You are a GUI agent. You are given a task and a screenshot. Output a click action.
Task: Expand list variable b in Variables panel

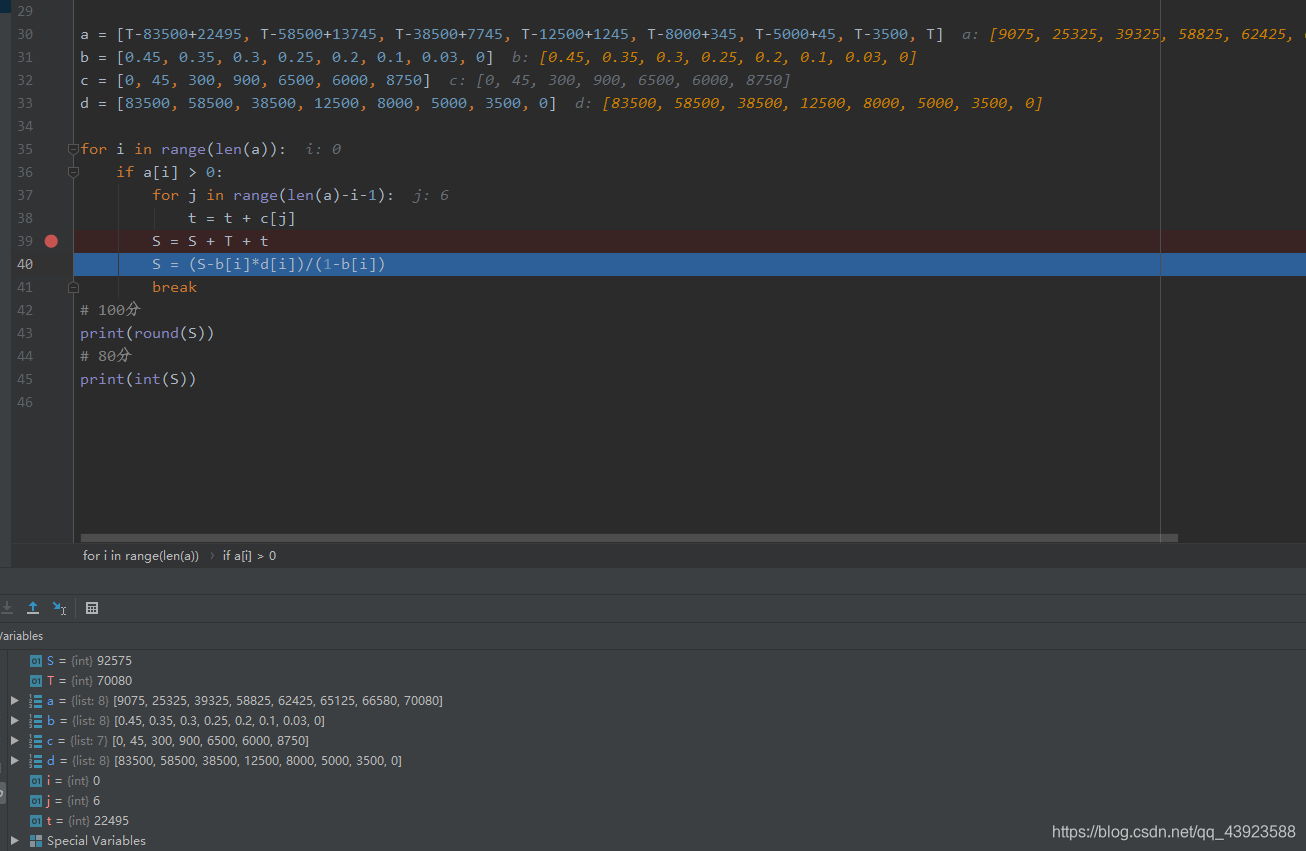click(14, 721)
